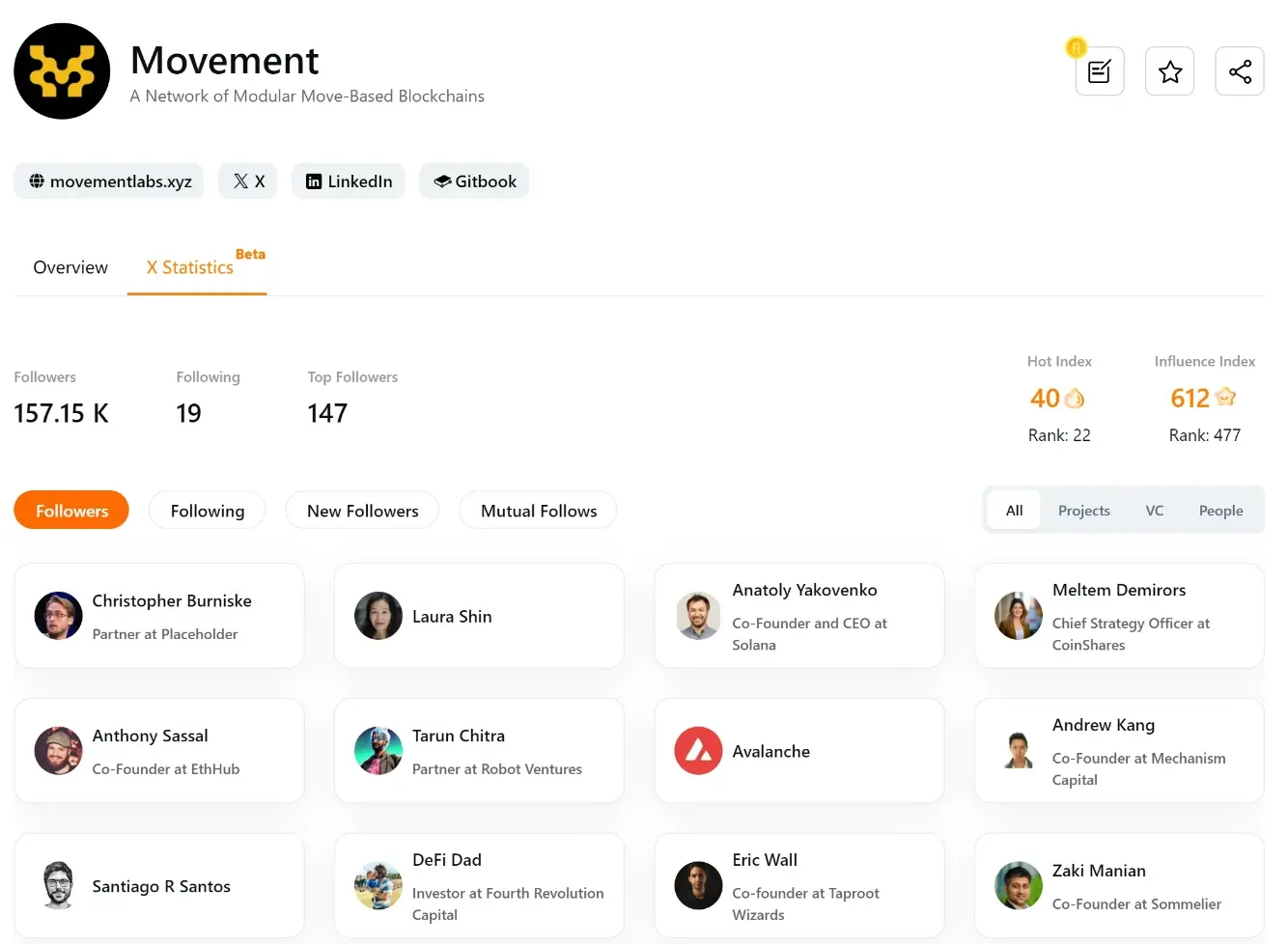Open the Avalanche follower card
The height and width of the screenshot is (944, 1288).
point(798,751)
